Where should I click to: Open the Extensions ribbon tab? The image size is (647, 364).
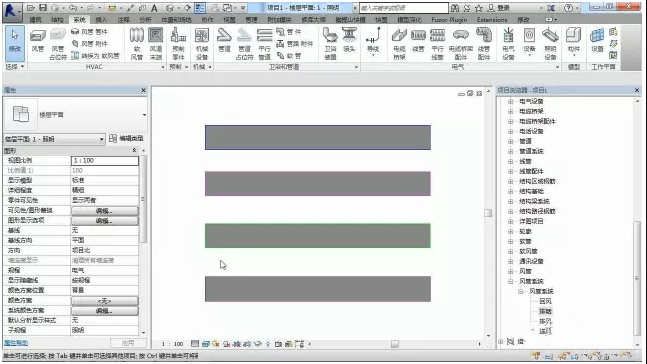tap(492, 20)
